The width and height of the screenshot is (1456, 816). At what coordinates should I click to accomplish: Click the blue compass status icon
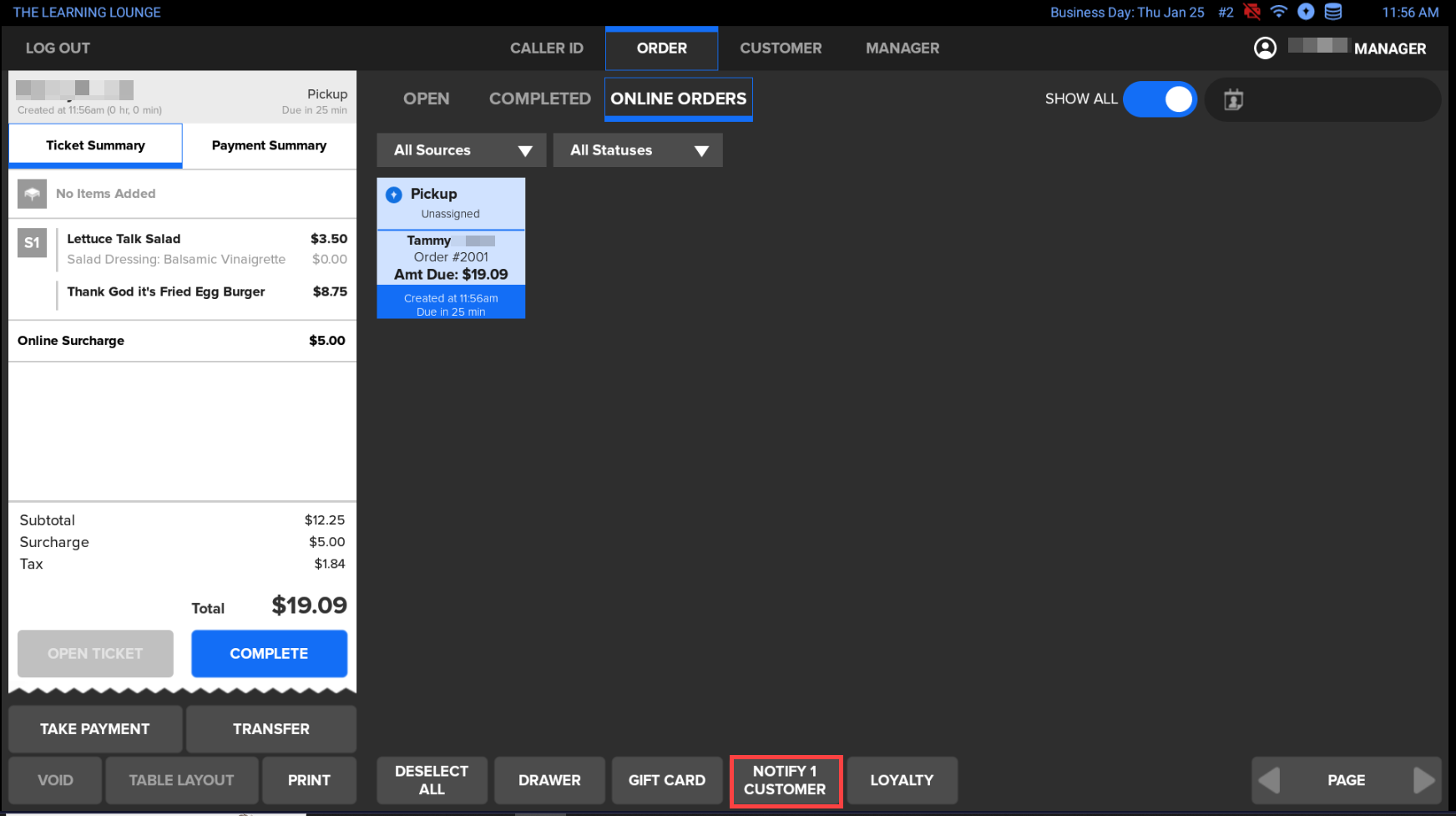tap(1306, 12)
